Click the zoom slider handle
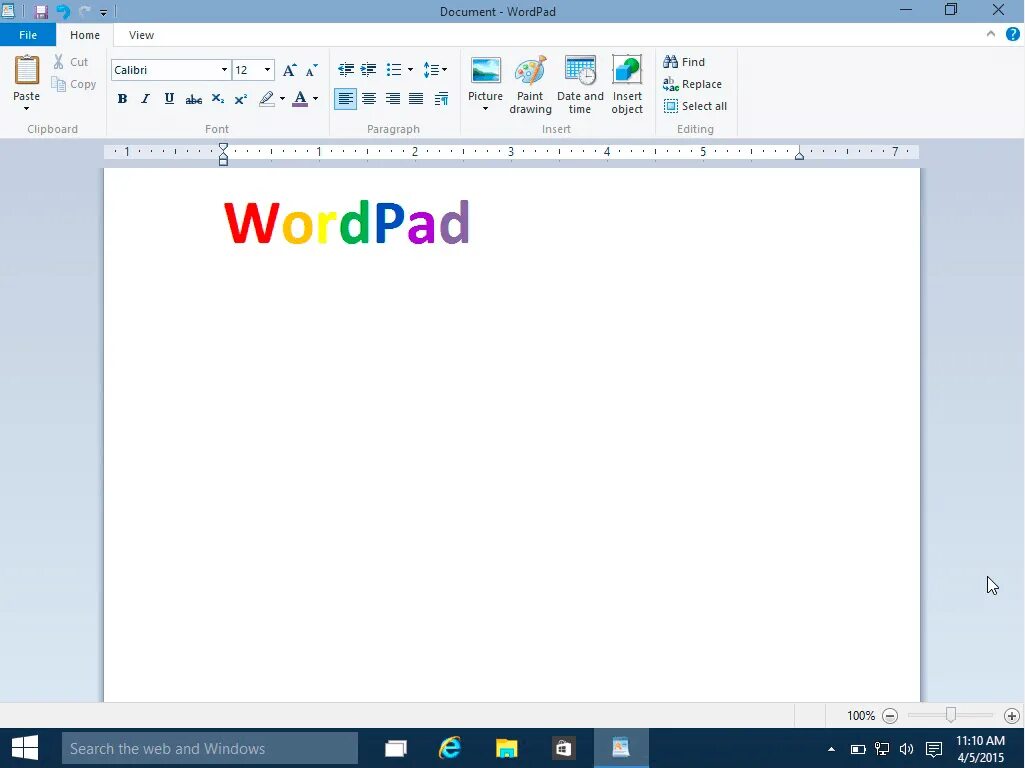This screenshot has height=768, width=1025. 950,715
